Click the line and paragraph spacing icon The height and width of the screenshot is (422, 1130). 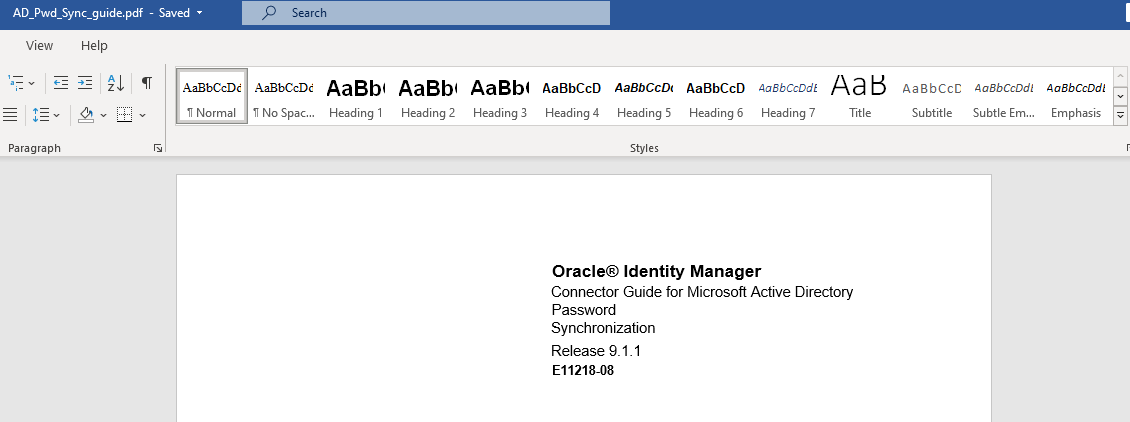coord(40,114)
